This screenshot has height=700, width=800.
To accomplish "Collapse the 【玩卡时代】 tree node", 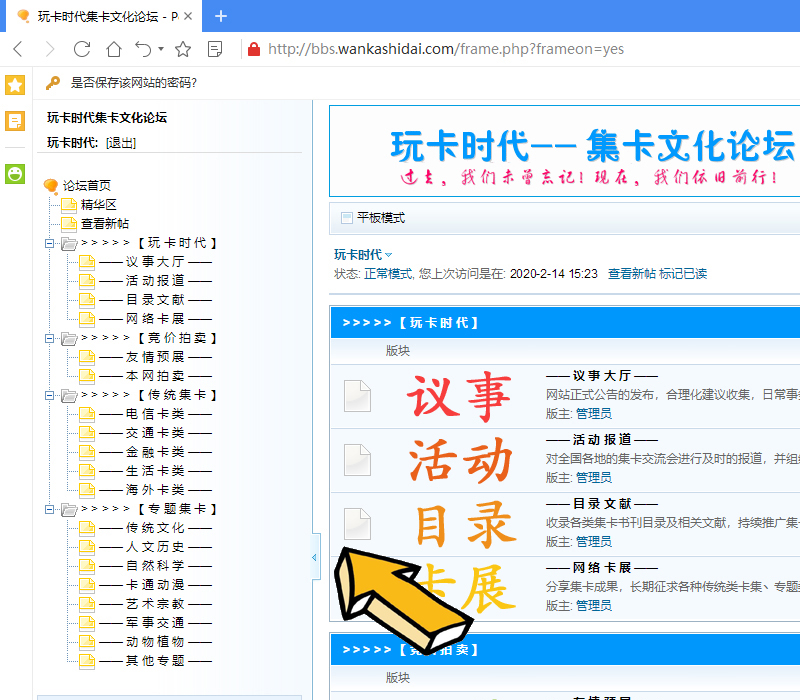I will 49,243.
